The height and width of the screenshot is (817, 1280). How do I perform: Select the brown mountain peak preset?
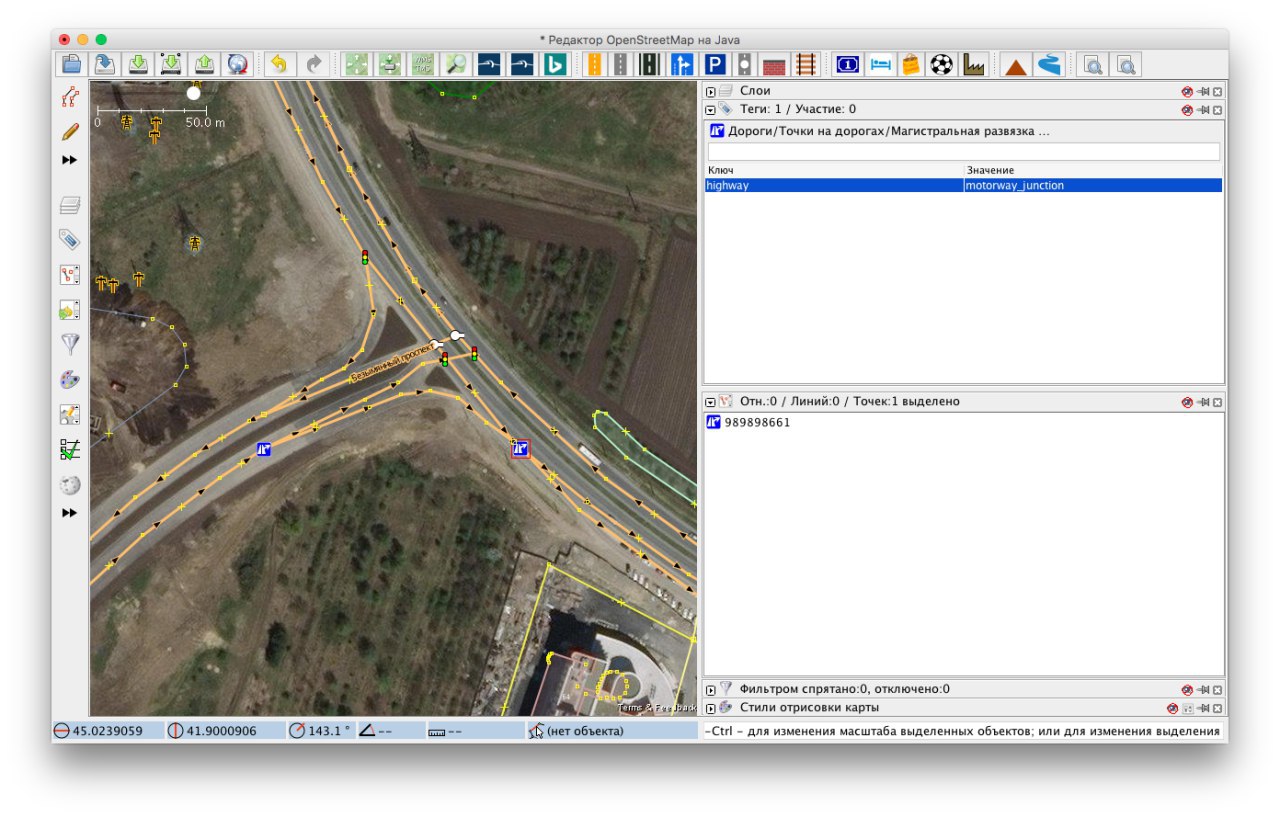1016,65
